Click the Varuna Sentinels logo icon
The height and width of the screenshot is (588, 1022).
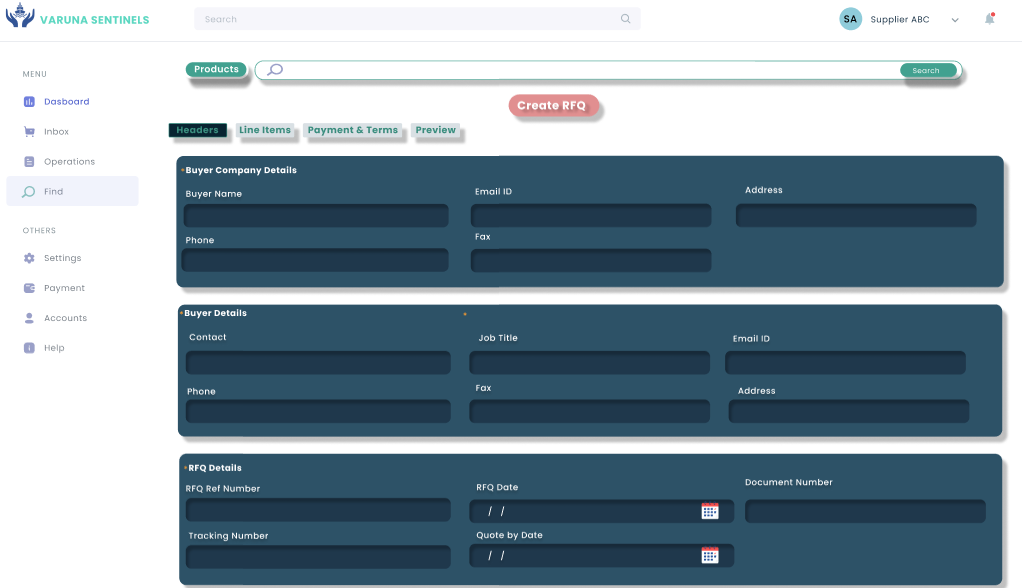(20, 15)
